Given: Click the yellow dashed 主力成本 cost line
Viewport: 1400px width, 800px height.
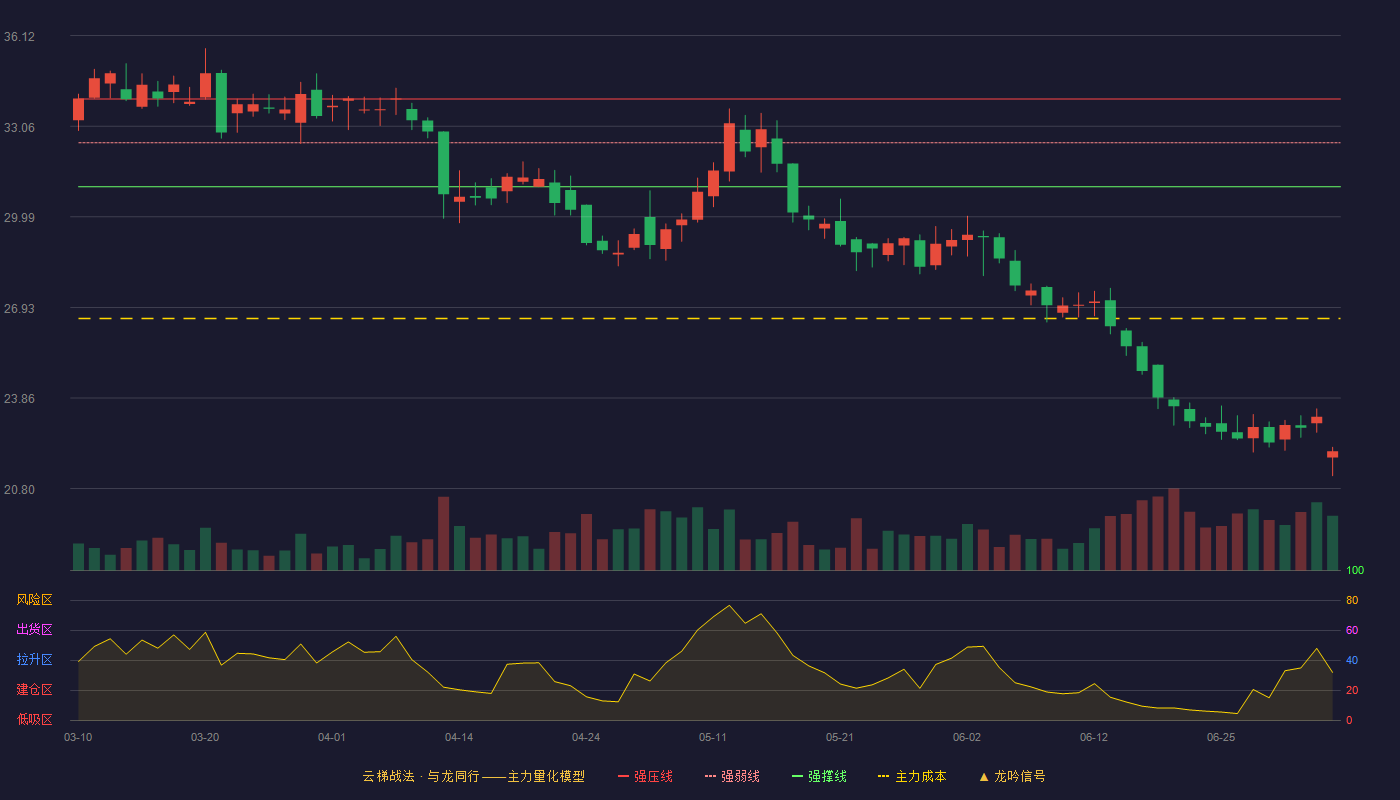Looking at the screenshot, I should [709, 318].
